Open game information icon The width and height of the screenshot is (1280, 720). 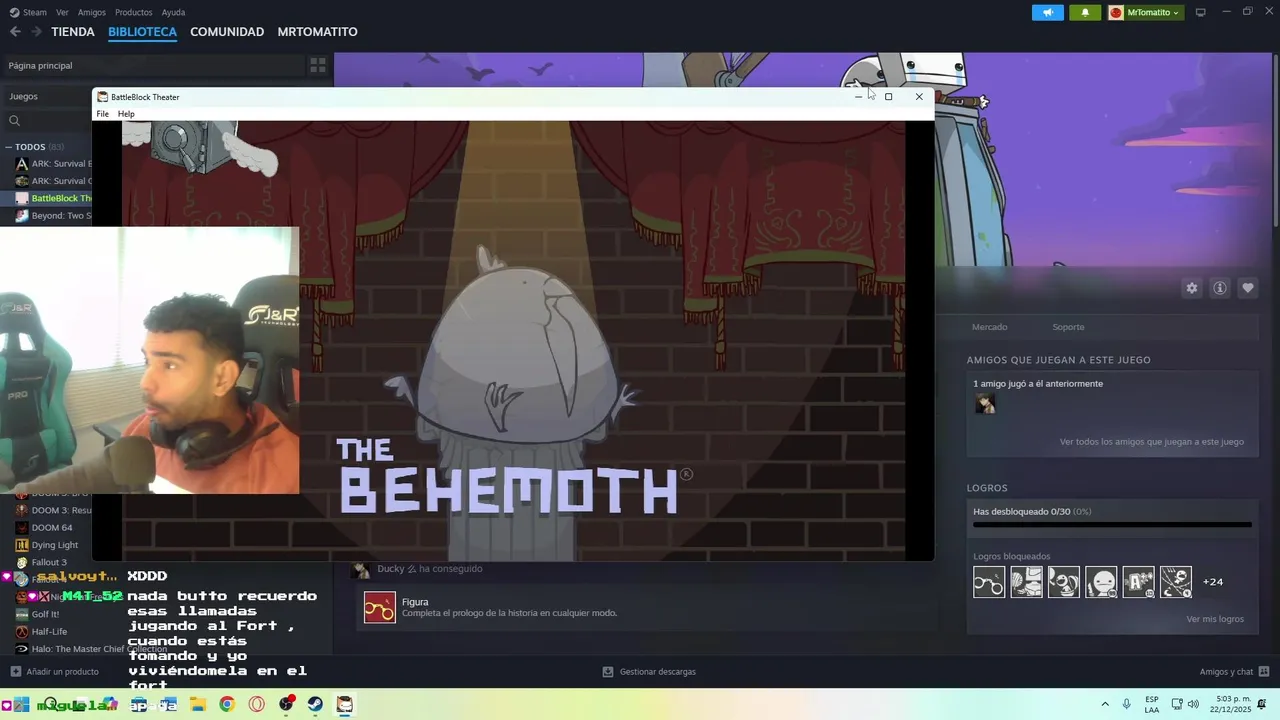[1220, 288]
